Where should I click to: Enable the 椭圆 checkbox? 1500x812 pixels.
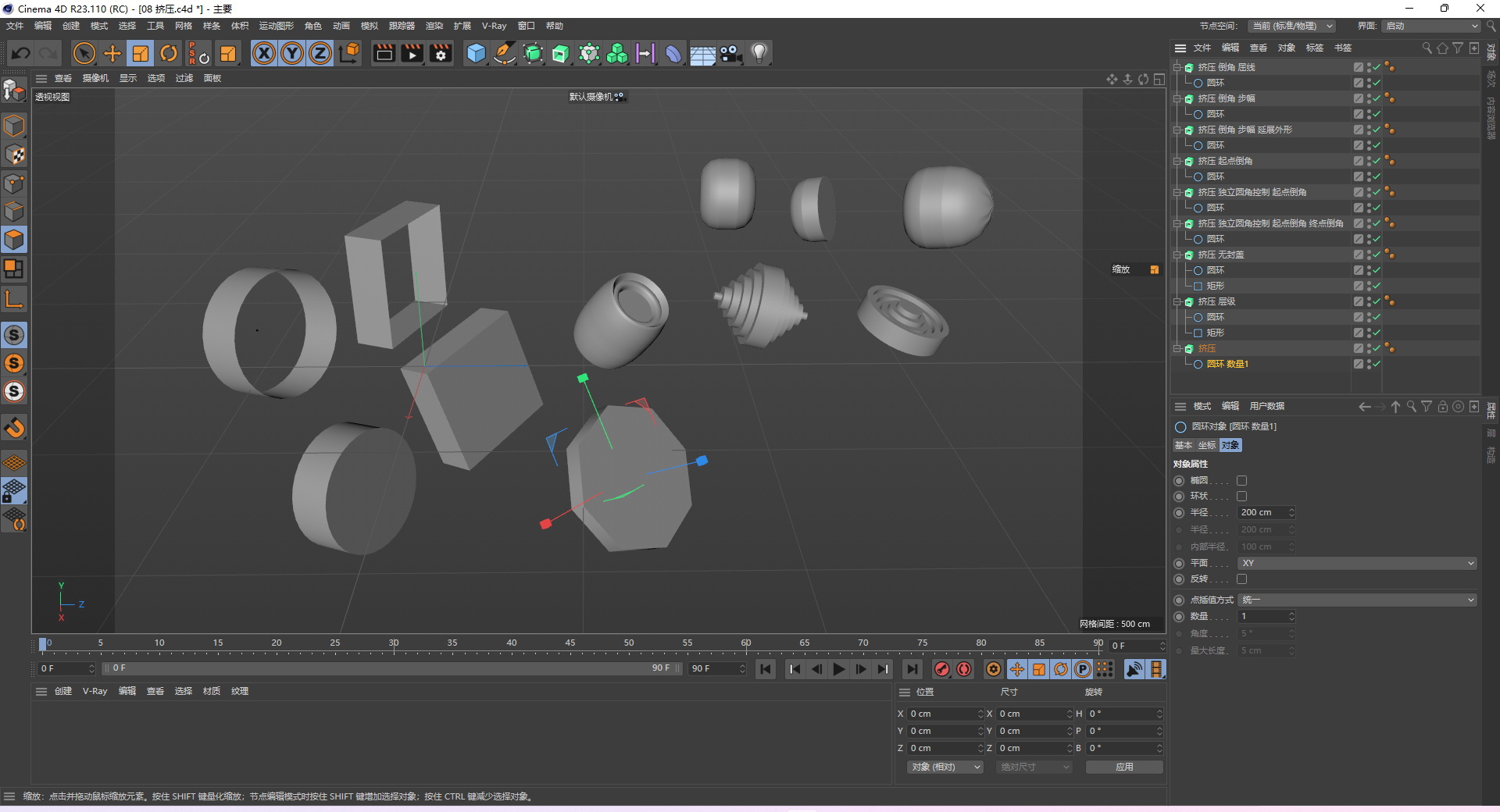[x=1241, y=481]
